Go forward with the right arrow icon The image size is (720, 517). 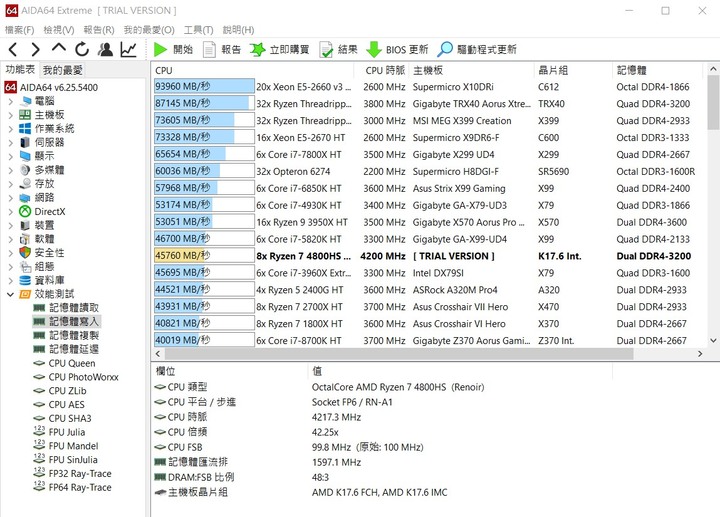(35, 49)
